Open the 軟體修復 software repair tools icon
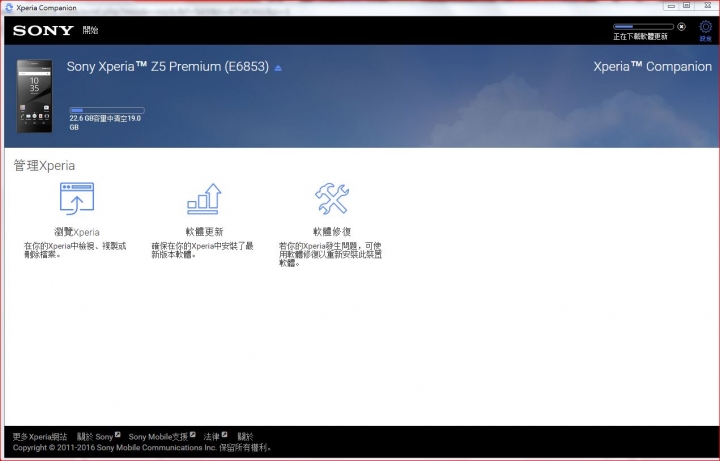The height and width of the screenshot is (461, 720). click(332, 198)
